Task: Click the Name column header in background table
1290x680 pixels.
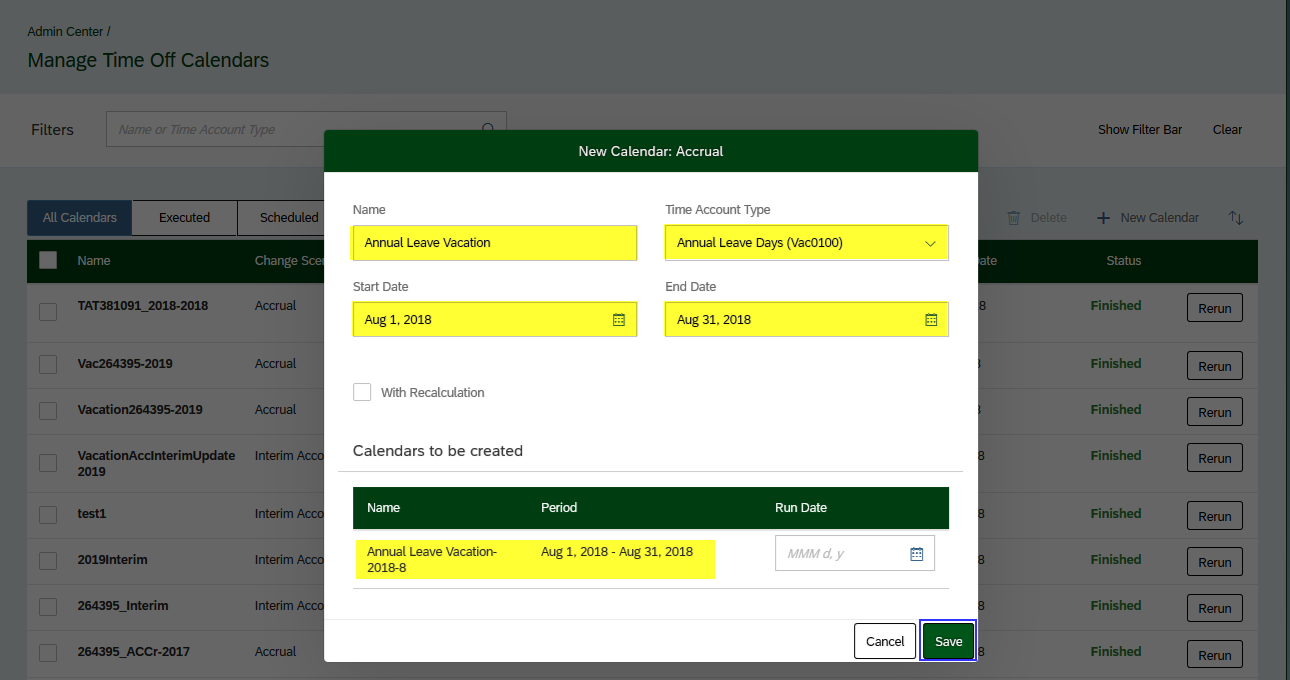Action: 94,260
